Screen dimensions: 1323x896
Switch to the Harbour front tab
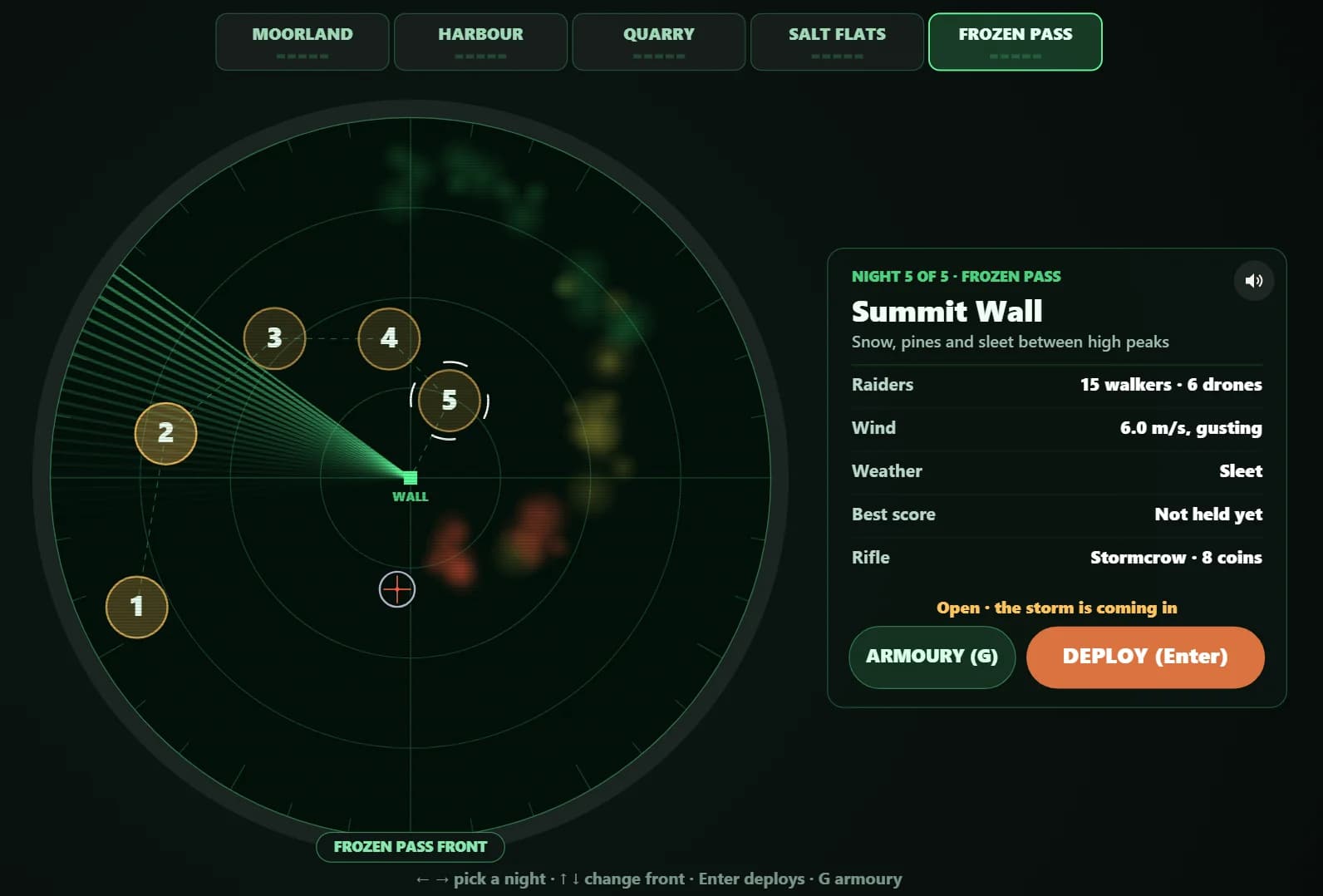click(480, 42)
